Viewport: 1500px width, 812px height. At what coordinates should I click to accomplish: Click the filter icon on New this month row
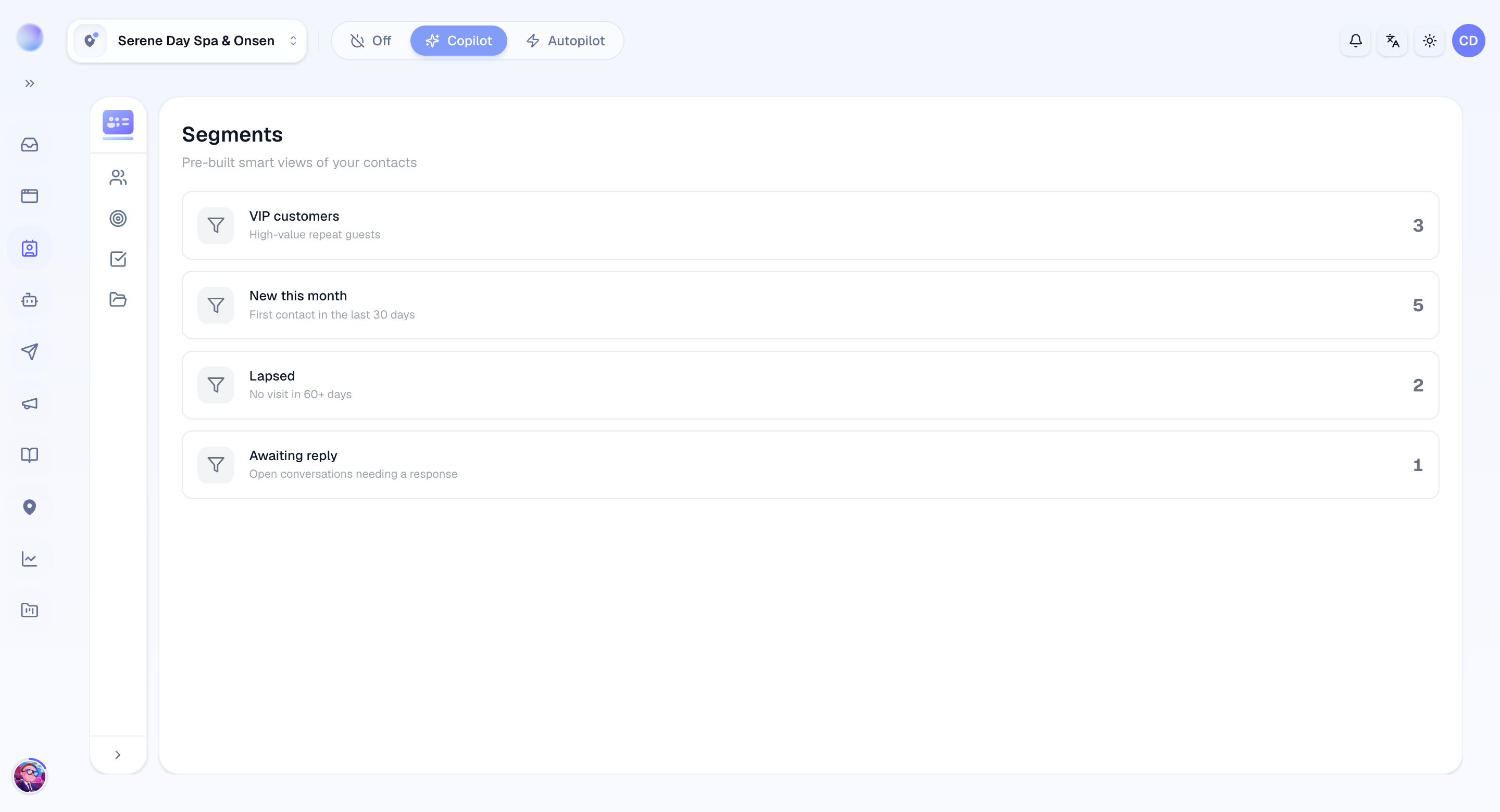coord(216,305)
